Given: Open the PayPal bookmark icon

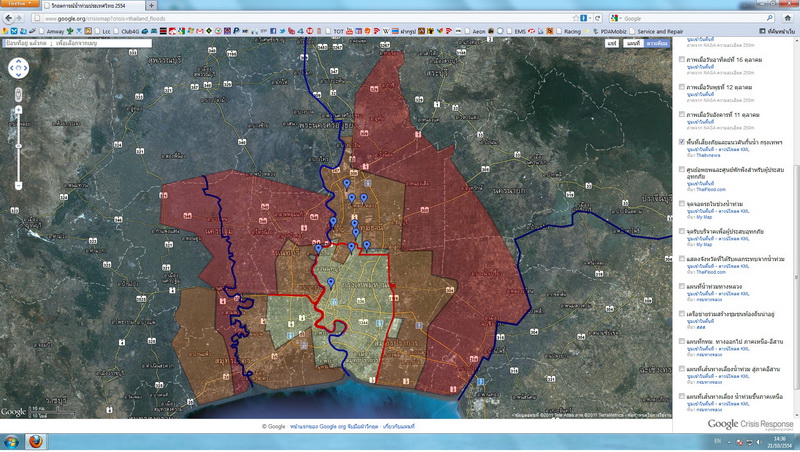Looking at the screenshot, I should tap(236, 31).
